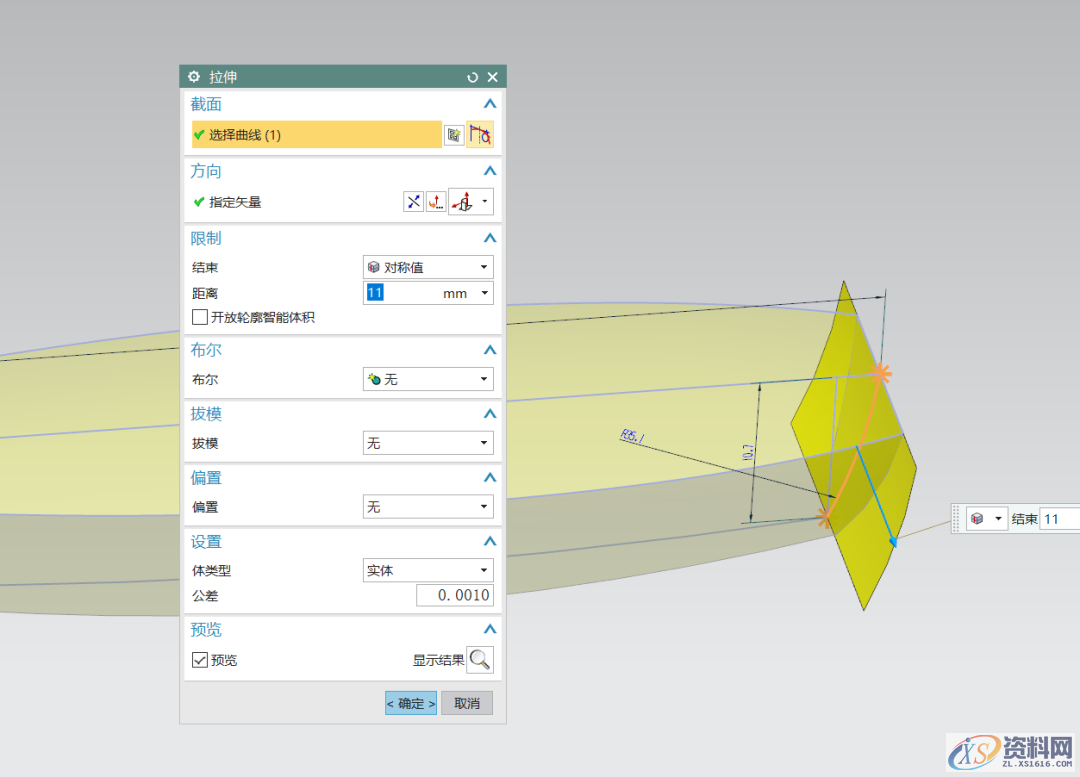Uncheck the 预览 checkbox
1080x777 pixels.
pos(201,660)
